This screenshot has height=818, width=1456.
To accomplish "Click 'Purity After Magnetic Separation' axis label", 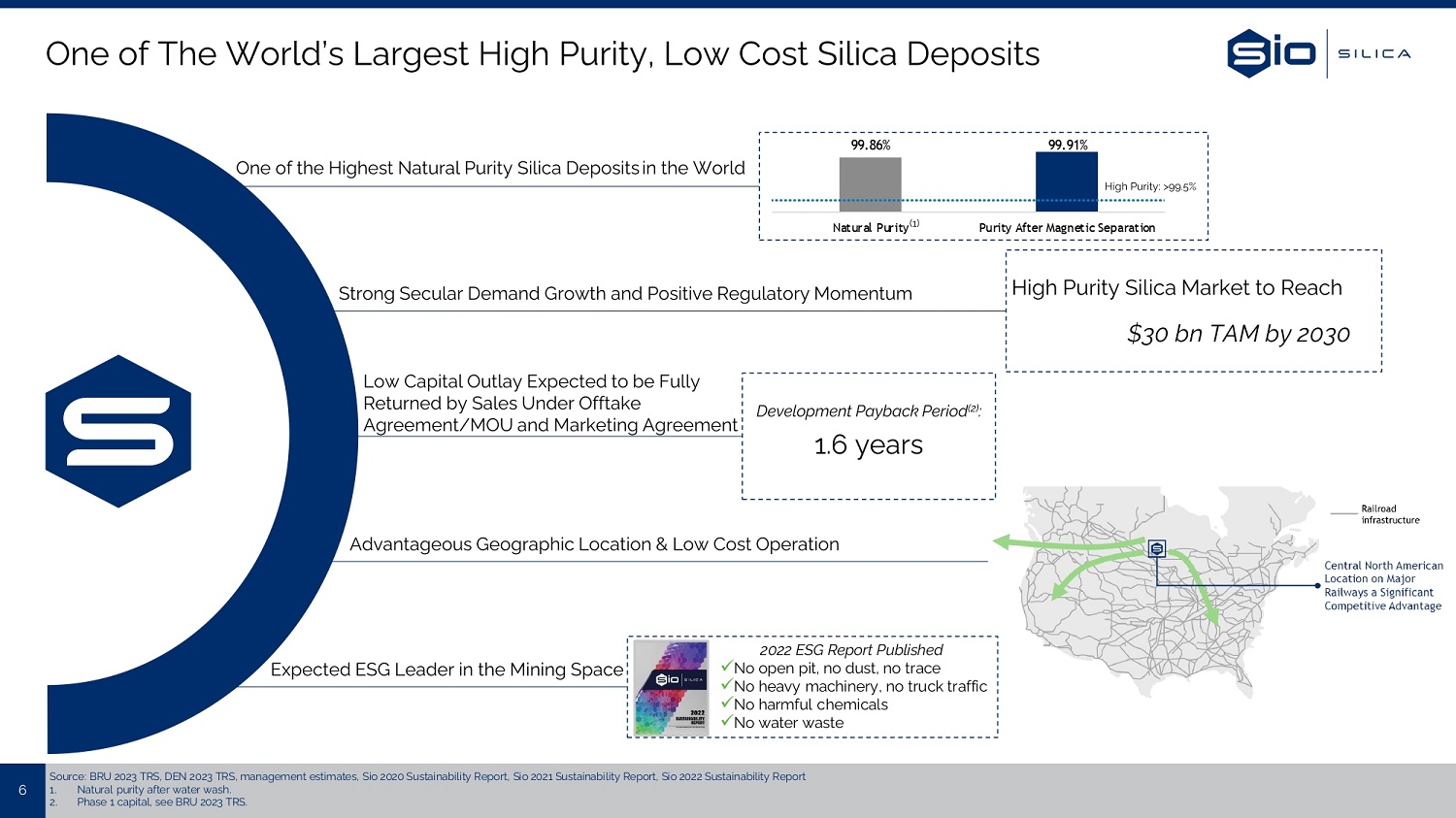I will [1067, 228].
